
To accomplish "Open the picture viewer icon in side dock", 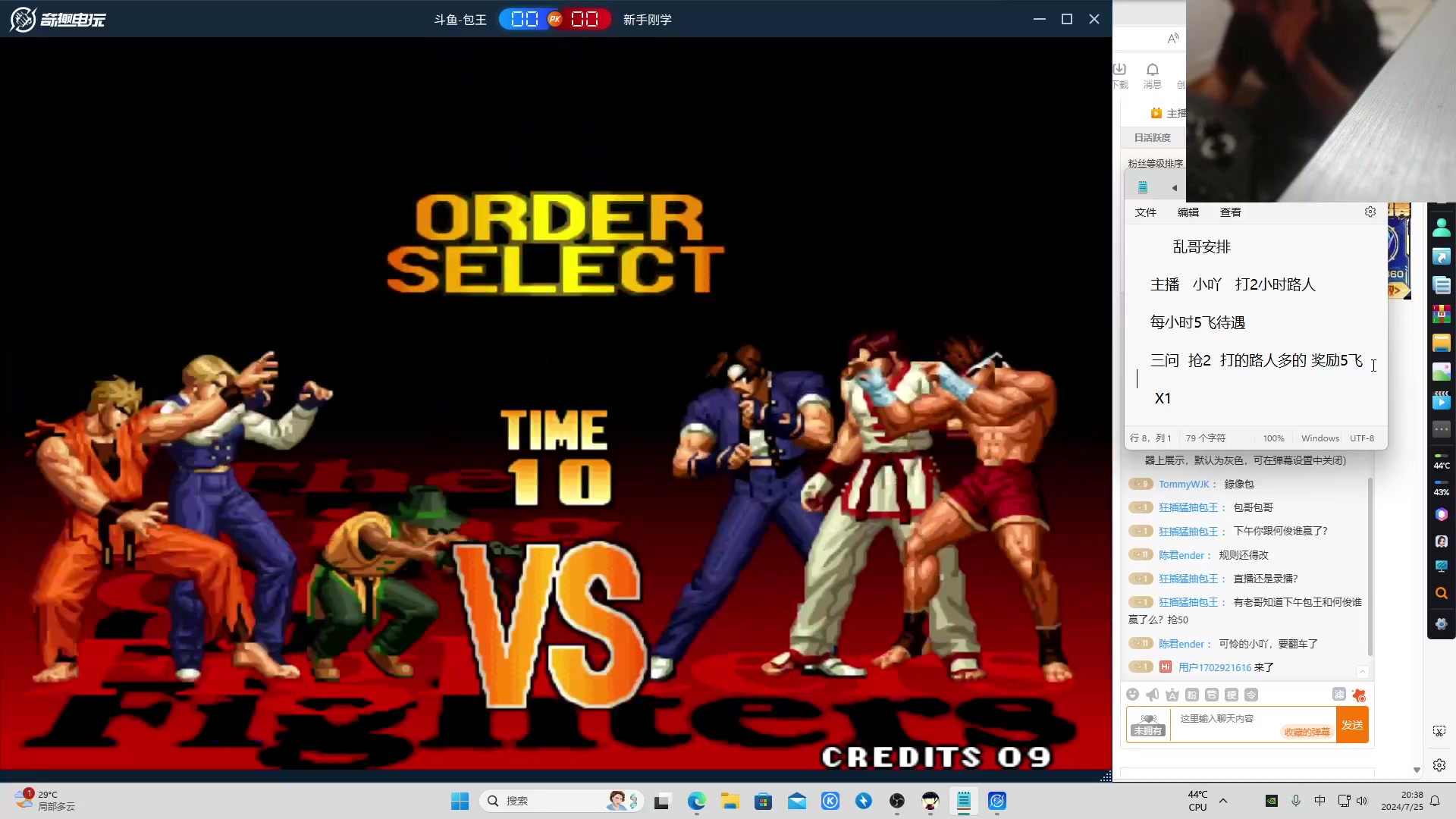I will 1441,372.
